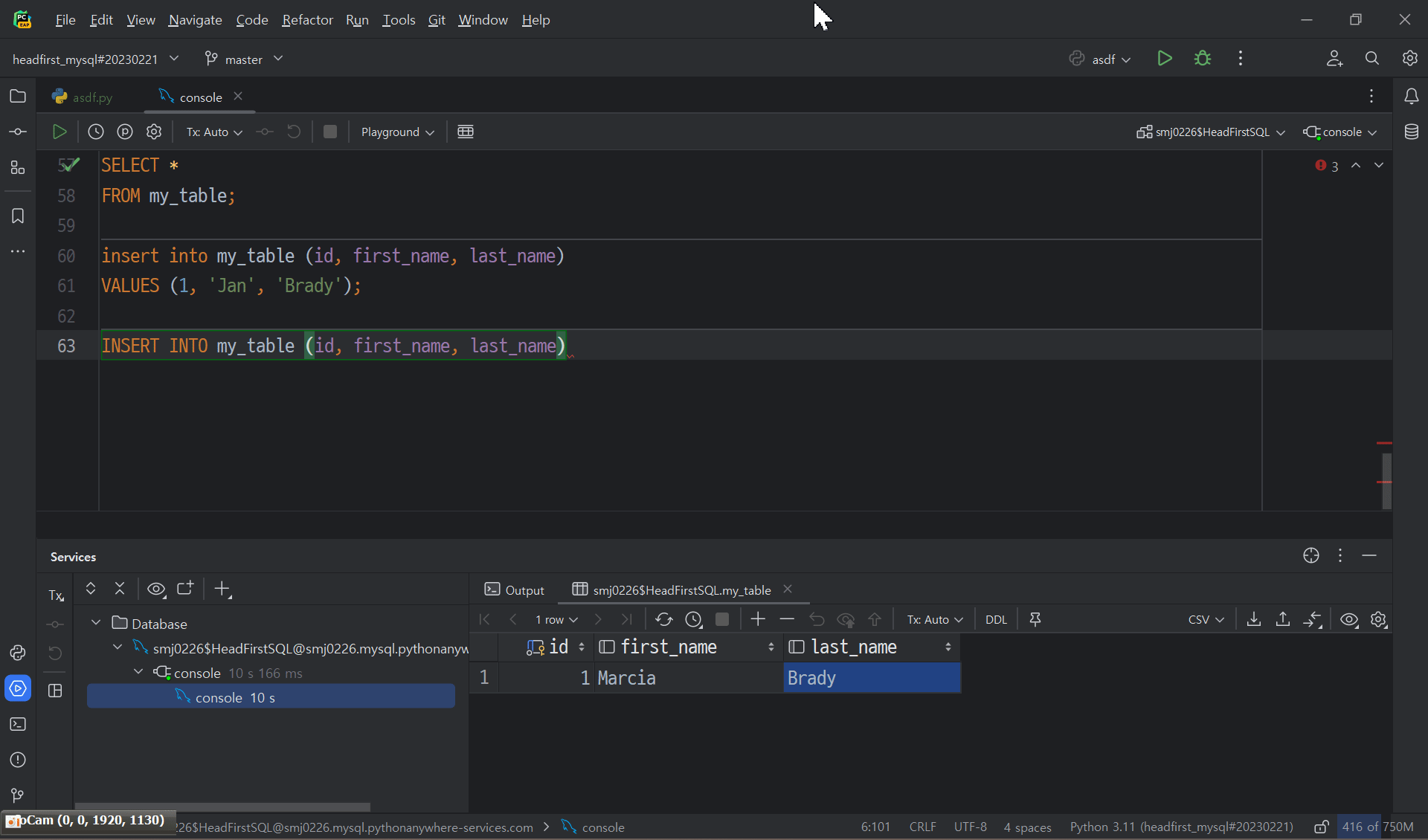The width and height of the screenshot is (1428, 840).
Task: Add a new row with plus icon
Action: pos(758,619)
